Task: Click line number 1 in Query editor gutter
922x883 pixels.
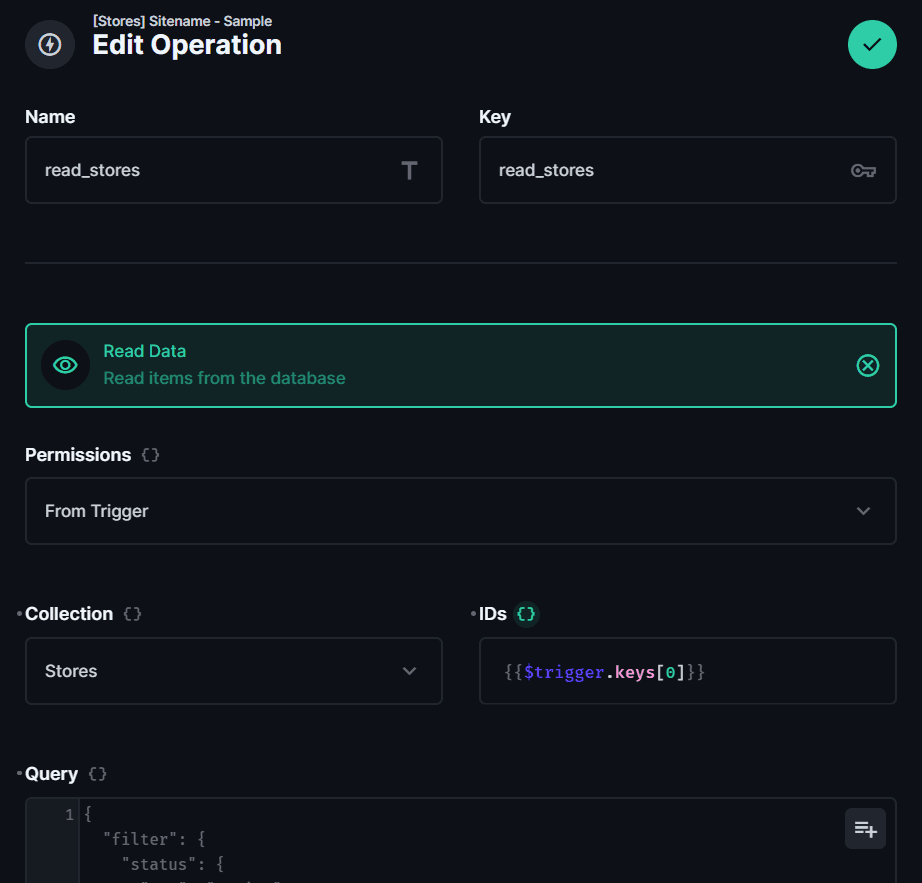Action: coord(69,815)
